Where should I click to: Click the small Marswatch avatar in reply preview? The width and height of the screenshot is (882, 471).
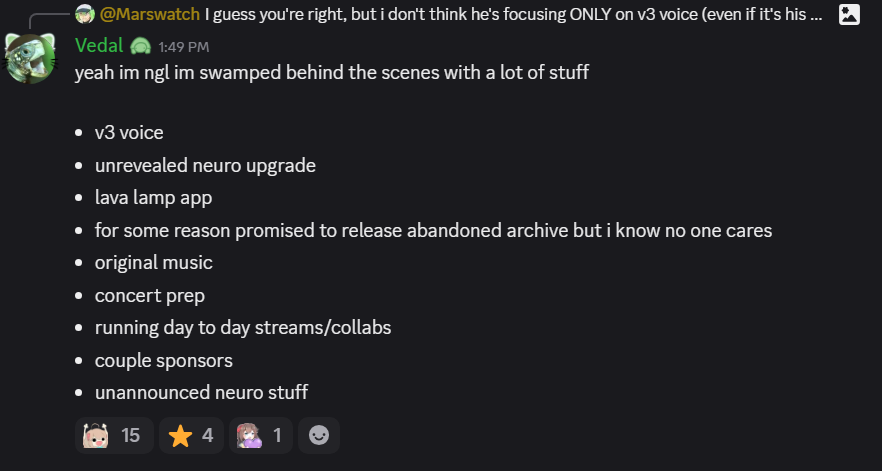85,14
